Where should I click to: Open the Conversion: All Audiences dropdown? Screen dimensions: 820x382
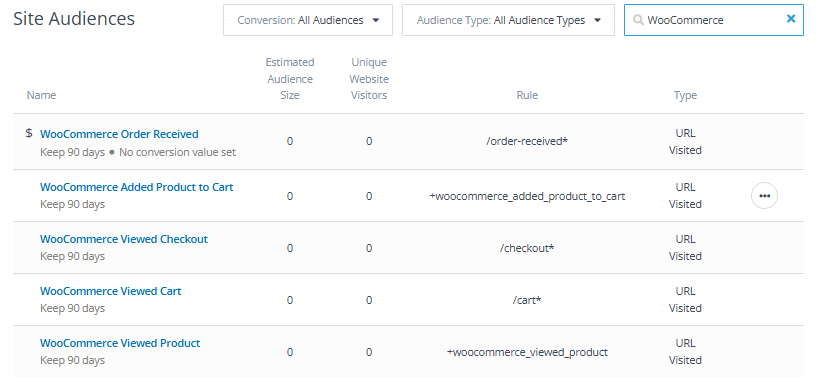(308, 20)
